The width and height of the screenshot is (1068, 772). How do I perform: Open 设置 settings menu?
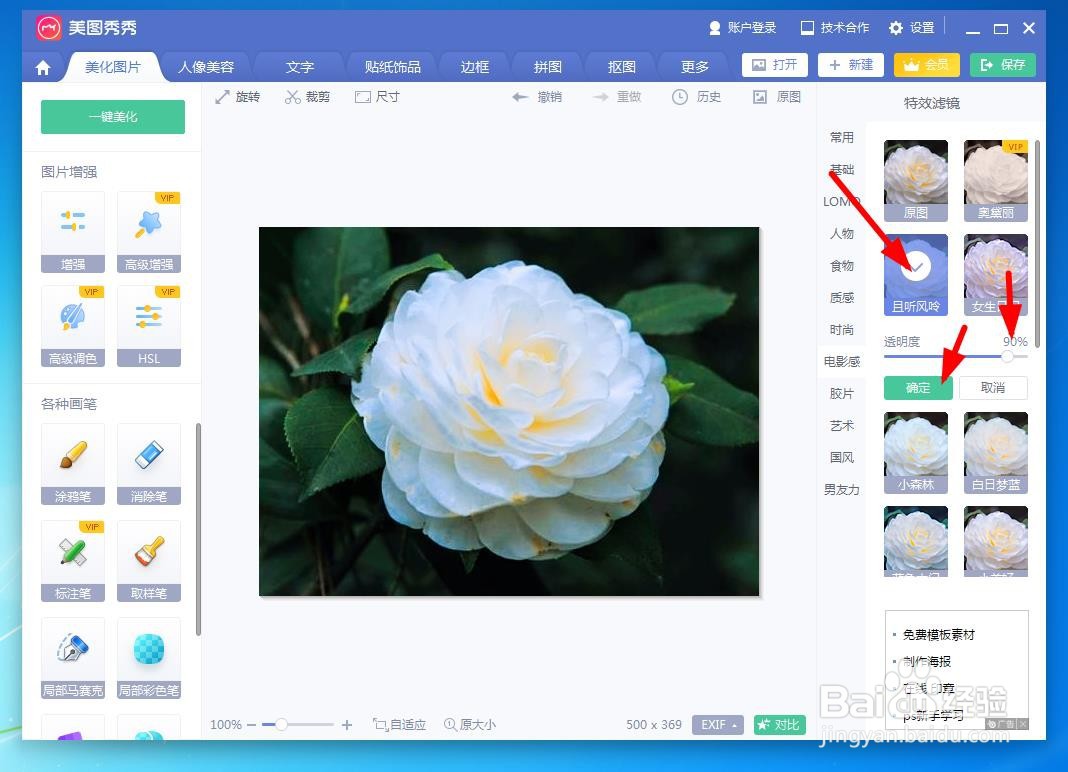pyautogui.click(x=911, y=27)
